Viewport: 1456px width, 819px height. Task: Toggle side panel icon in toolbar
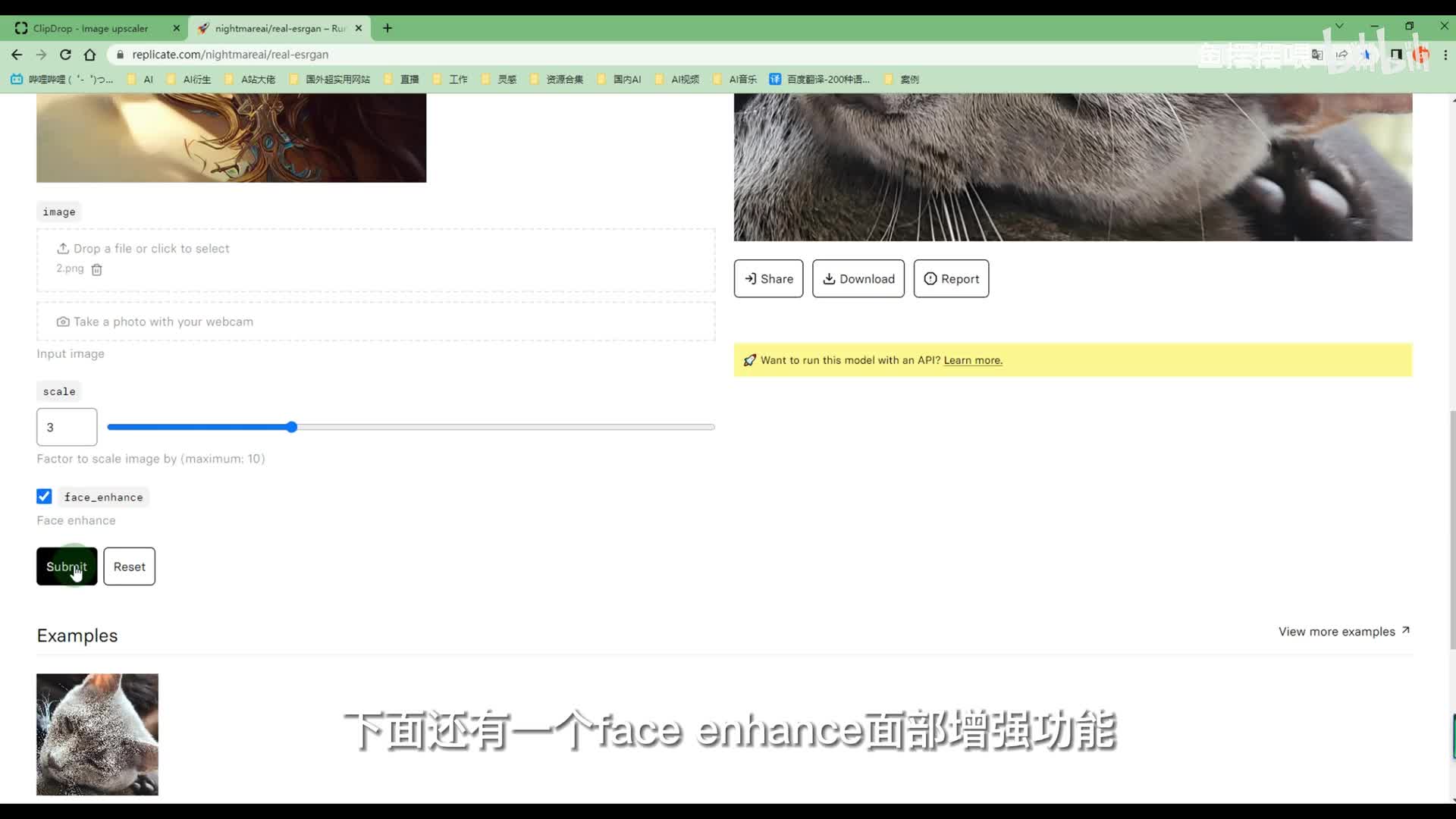[x=1396, y=55]
